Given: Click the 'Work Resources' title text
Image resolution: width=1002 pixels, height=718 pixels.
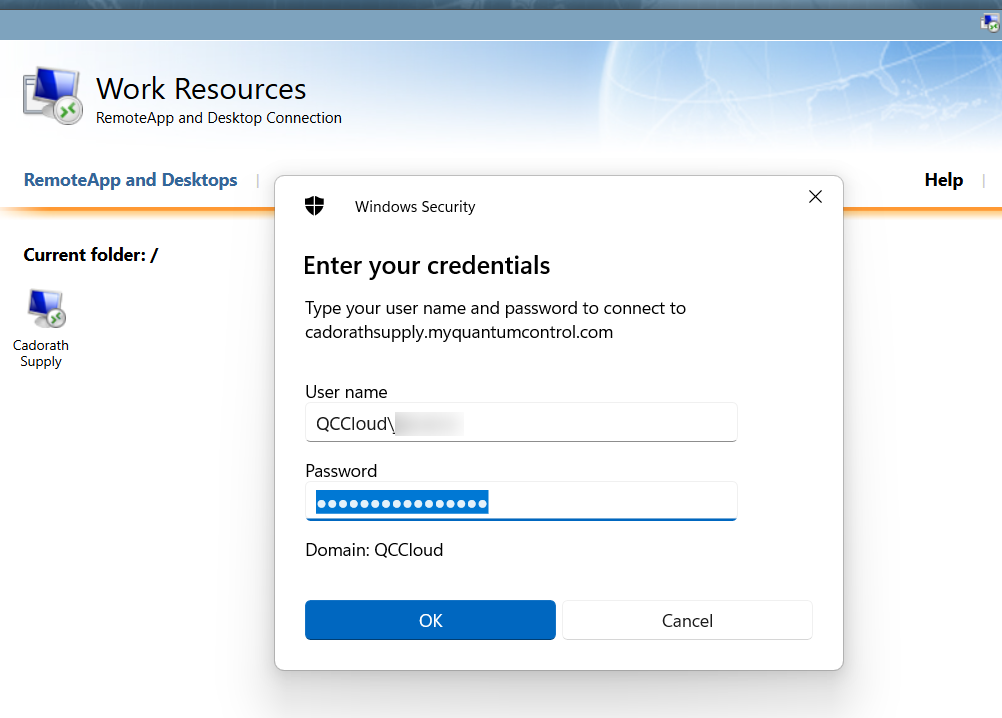Looking at the screenshot, I should click(201, 89).
